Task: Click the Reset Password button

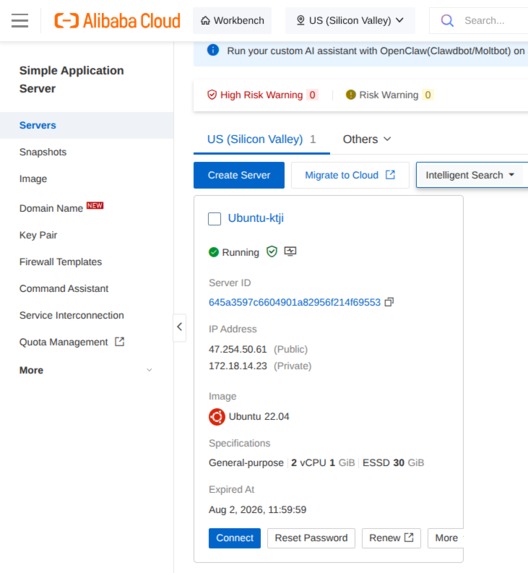Action: click(311, 538)
